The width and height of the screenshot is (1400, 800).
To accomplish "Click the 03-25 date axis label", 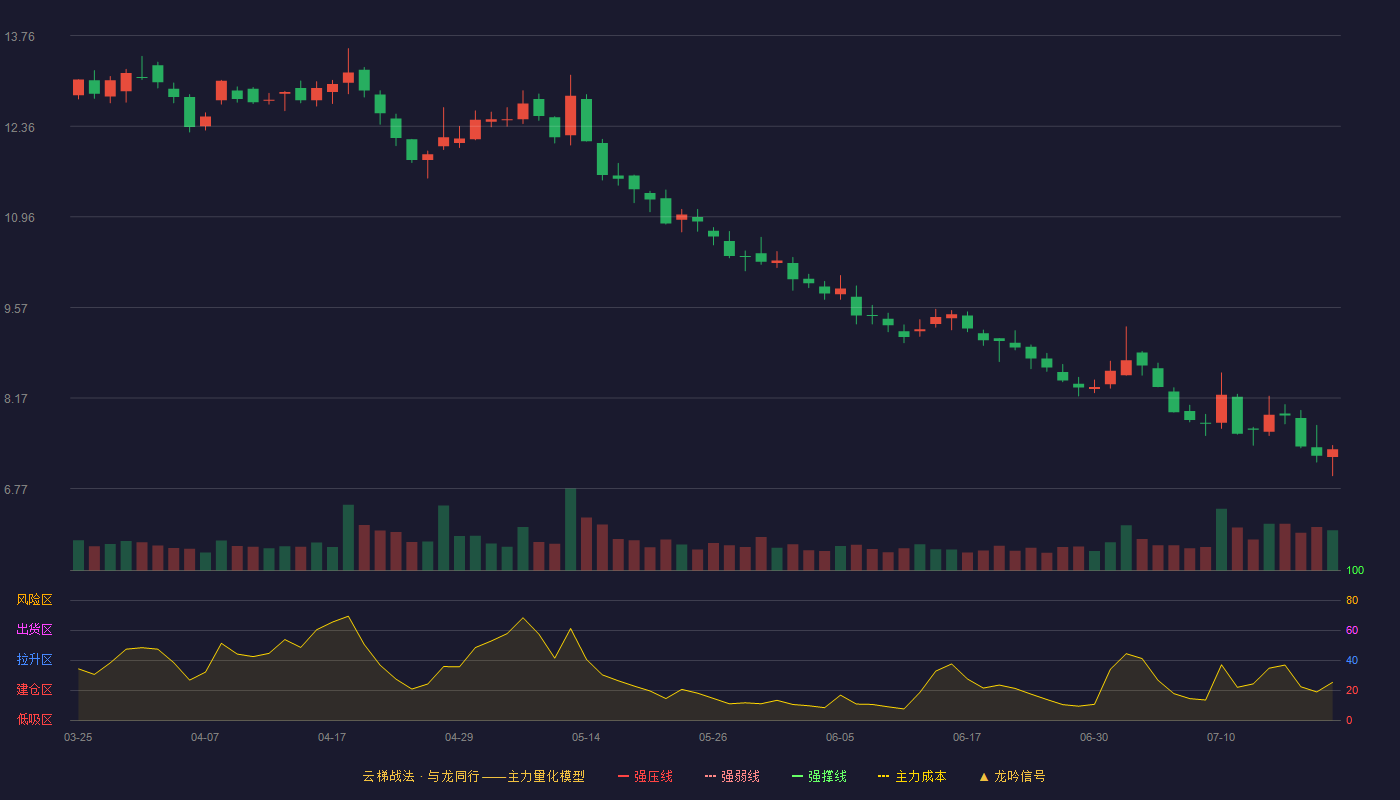I will [78, 737].
